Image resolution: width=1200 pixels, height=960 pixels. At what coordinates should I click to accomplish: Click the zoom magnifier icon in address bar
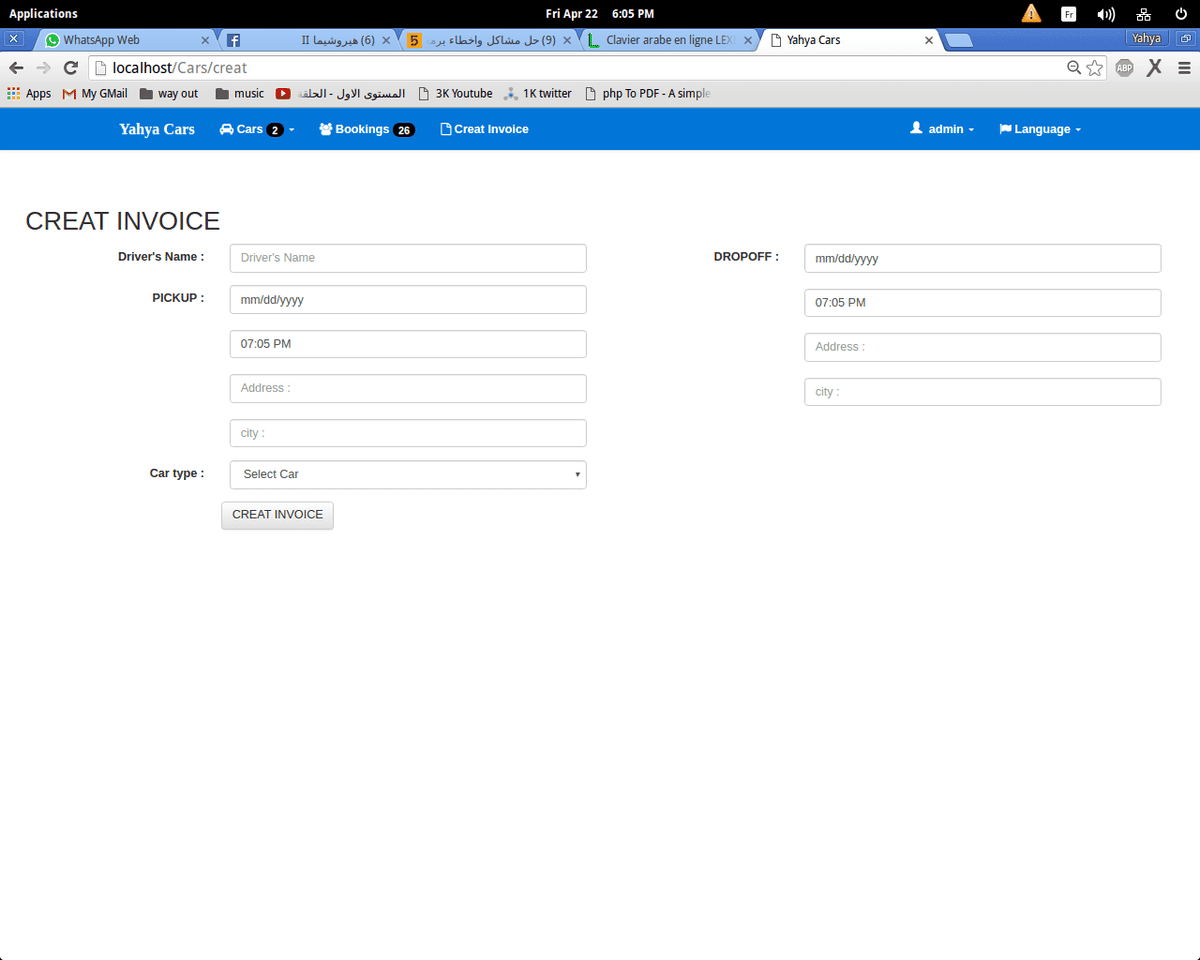click(x=1074, y=68)
